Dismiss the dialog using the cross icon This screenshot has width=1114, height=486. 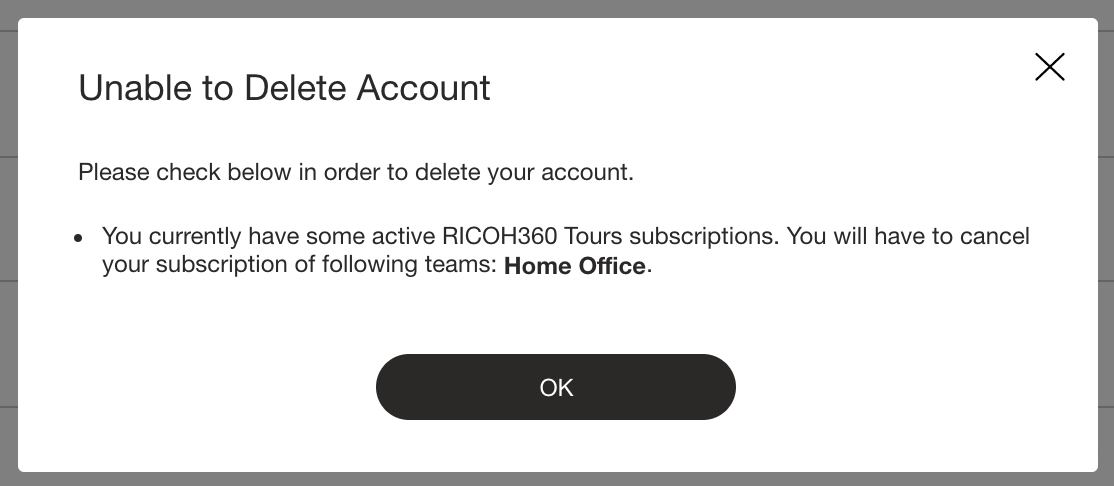(x=1049, y=67)
